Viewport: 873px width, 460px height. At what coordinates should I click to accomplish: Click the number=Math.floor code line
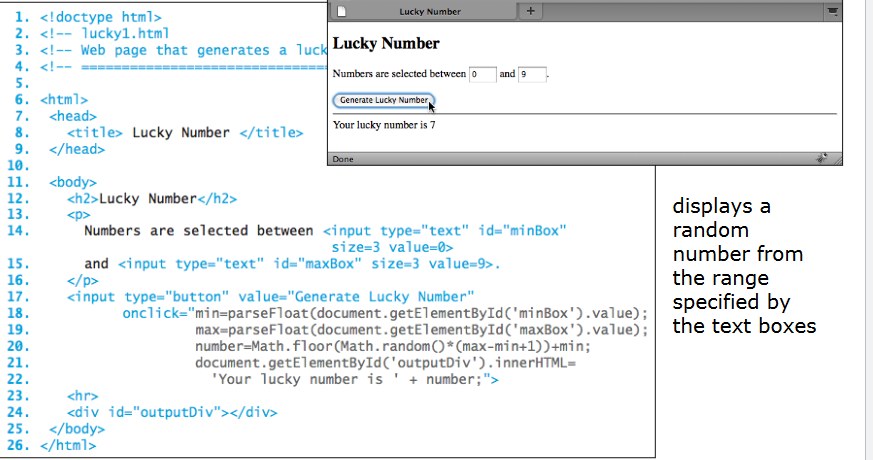coord(393,346)
